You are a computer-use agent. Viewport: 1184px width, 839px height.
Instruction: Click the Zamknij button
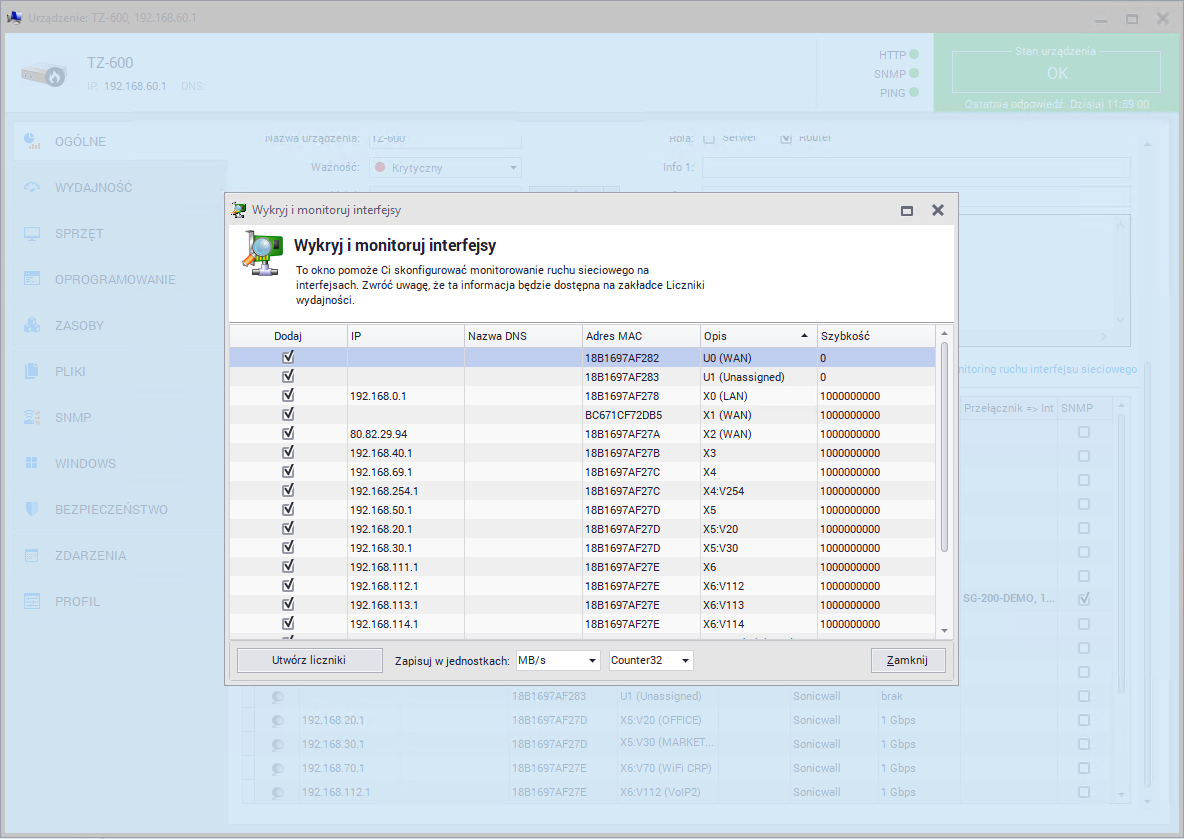click(908, 660)
